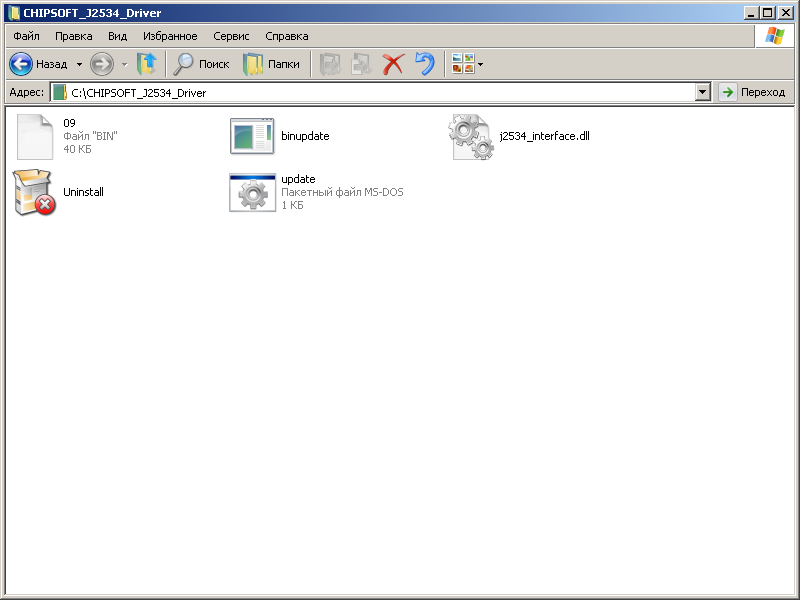Image resolution: width=800 pixels, height=600 pixels.
Task: Click the red X Delete icon
Action: point(393,64)
